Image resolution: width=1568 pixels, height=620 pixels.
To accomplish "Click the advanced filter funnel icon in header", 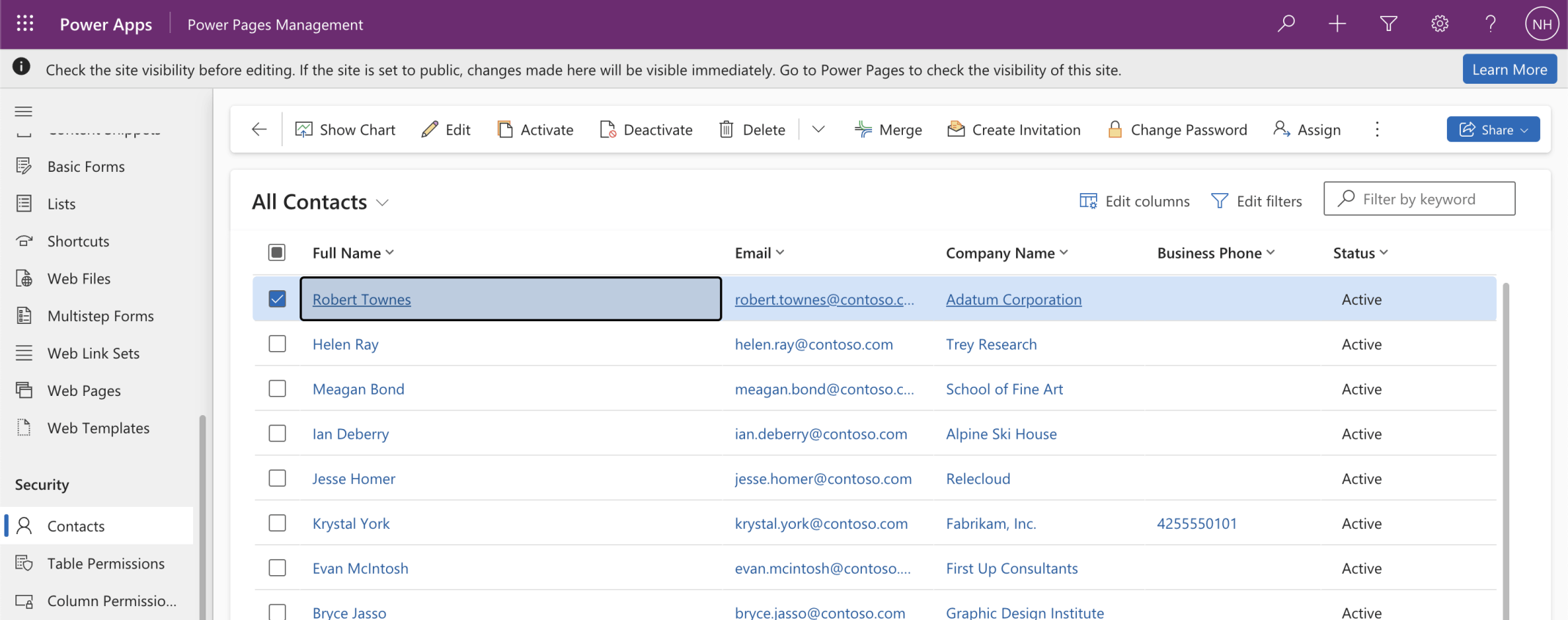I will click(1388, 24).
